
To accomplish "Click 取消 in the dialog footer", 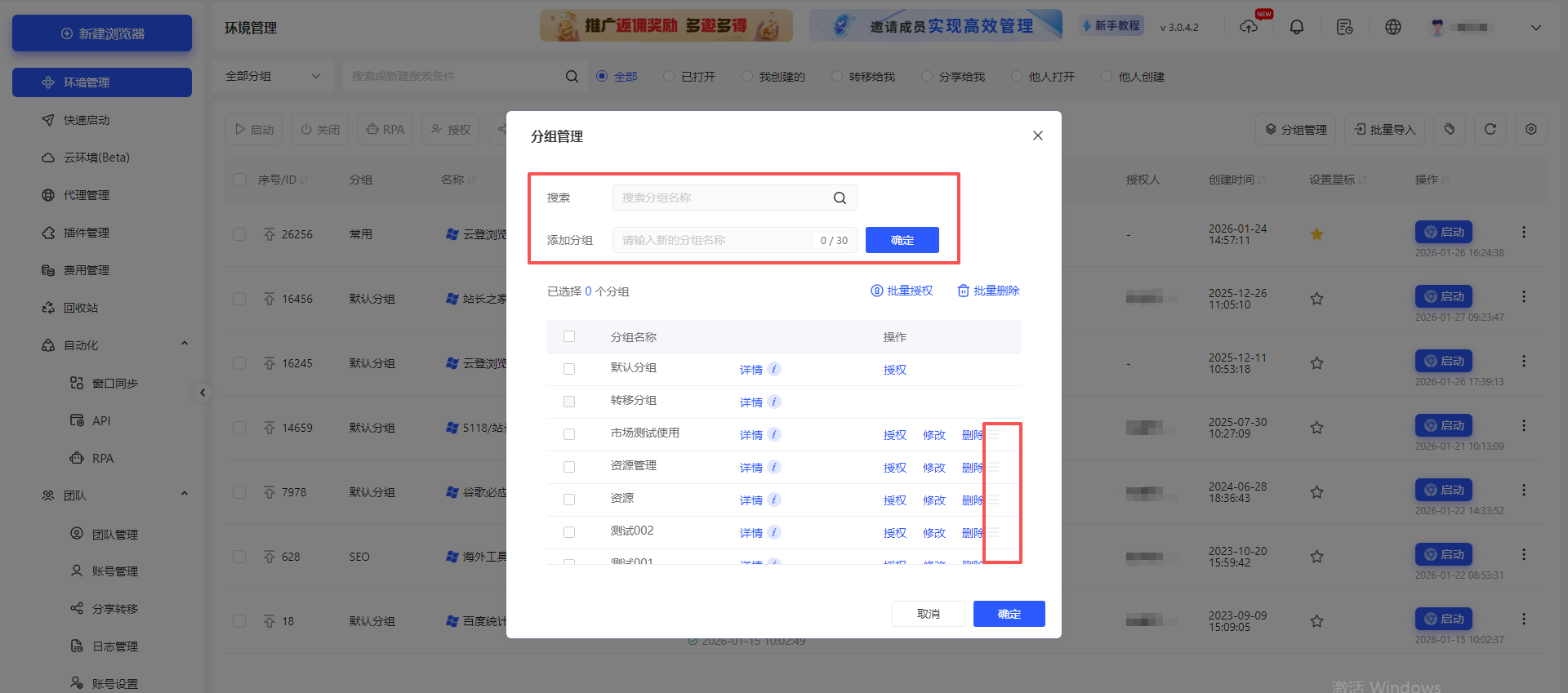I will 928,614.
